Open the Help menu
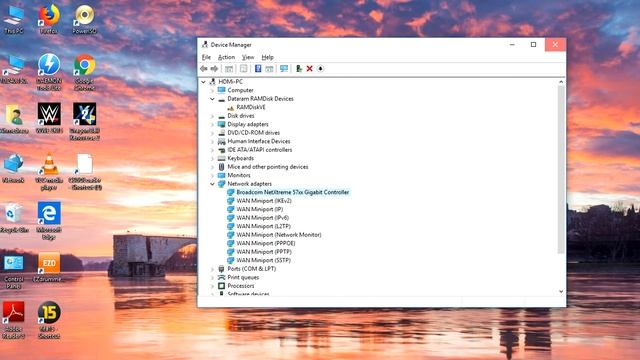Image resolution: width=640 pixels, height=360 pixels. pos(267,57)
